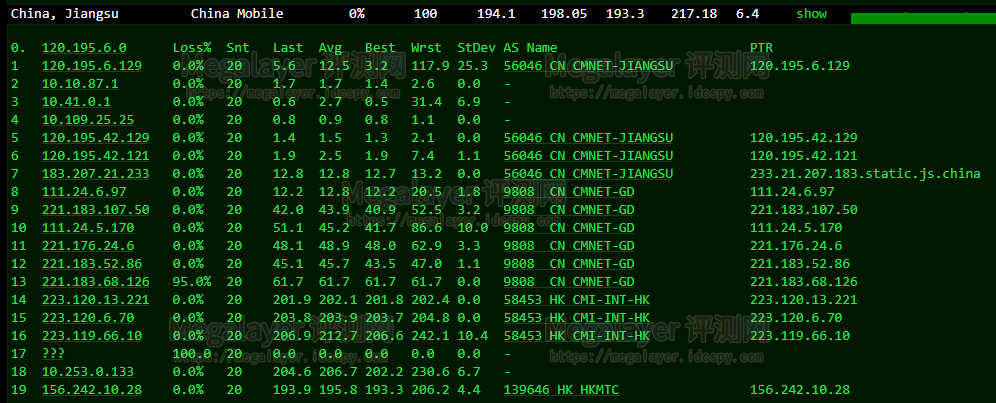Select the StDev column header
996x403 pixels.
point(476,48)
